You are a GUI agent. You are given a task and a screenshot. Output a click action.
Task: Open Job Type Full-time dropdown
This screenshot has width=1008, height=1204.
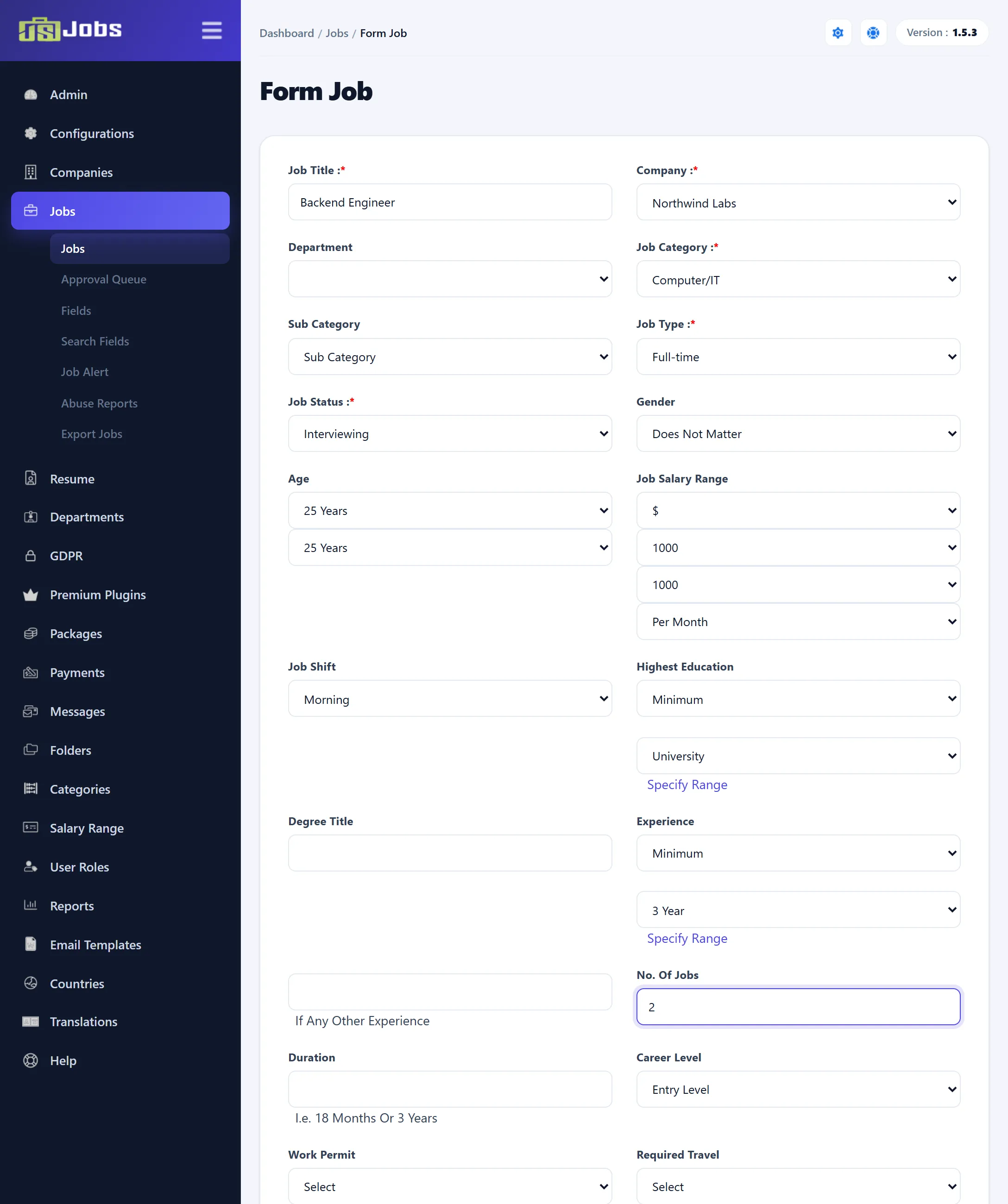pyautogui.click(x=798, y=357)
